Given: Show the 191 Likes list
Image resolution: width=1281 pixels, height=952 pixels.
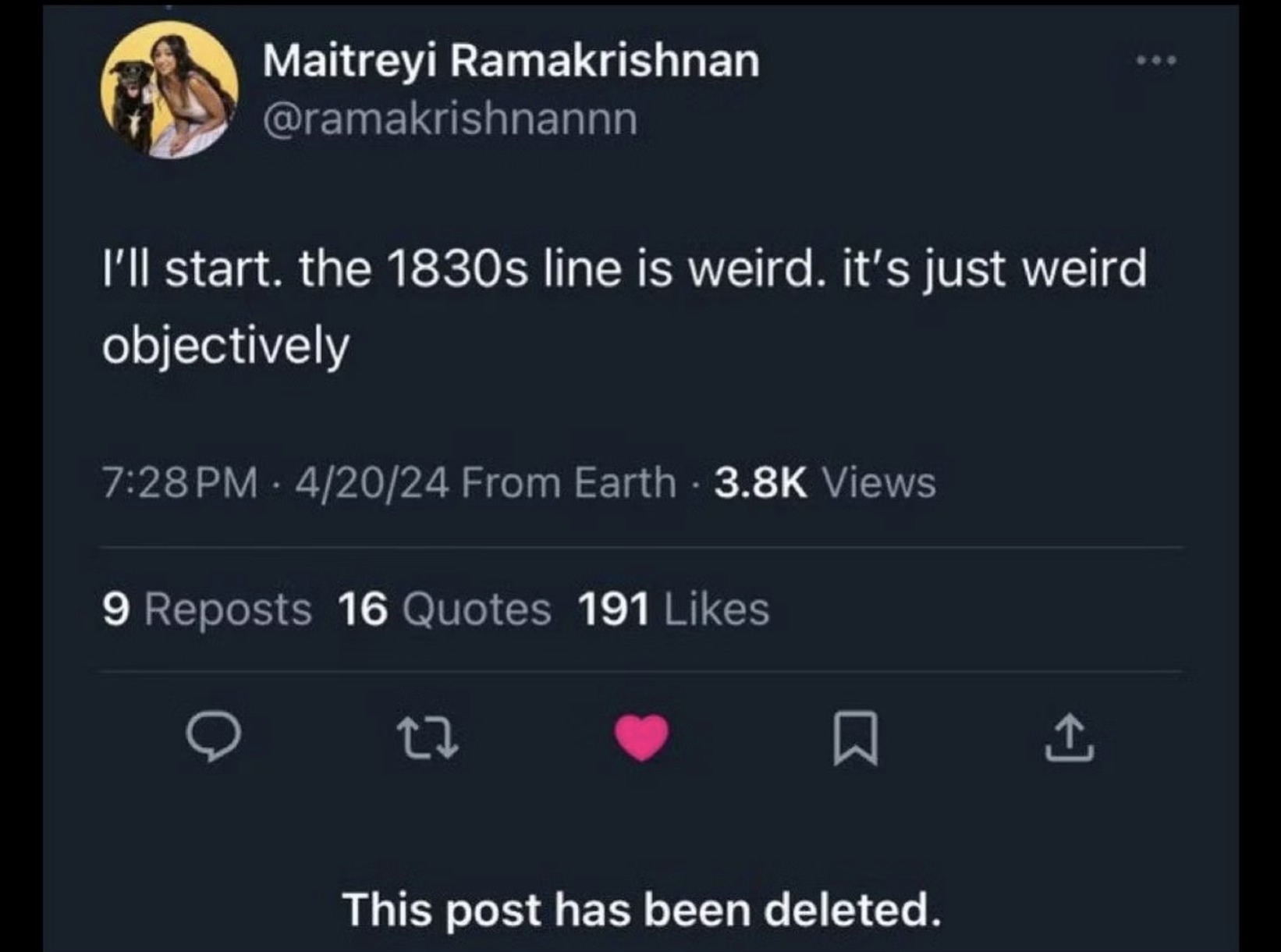Looking at the screenshot, I should tap(673, 609).
